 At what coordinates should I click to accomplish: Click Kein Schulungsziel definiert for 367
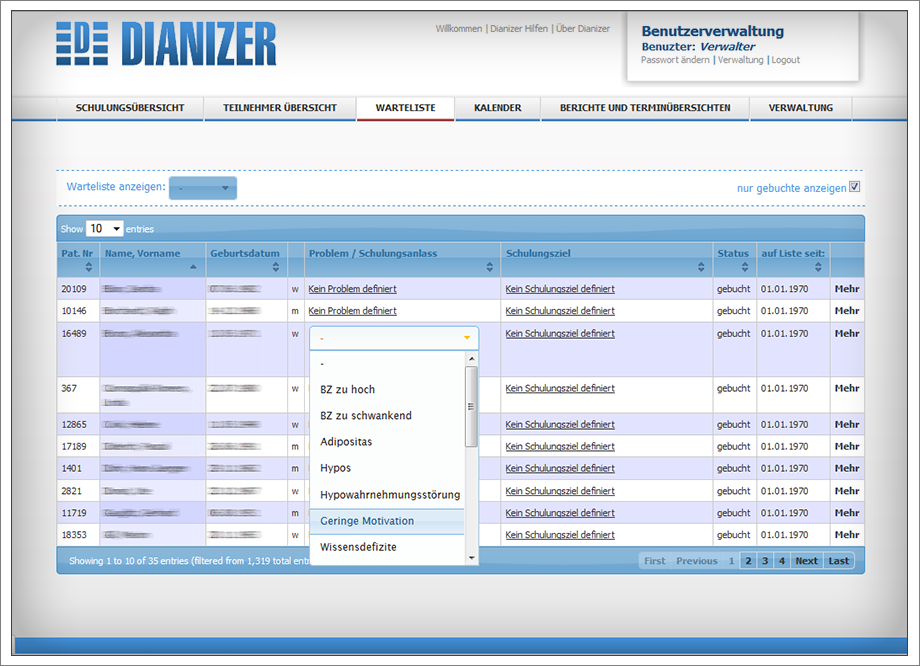(560, 388)
